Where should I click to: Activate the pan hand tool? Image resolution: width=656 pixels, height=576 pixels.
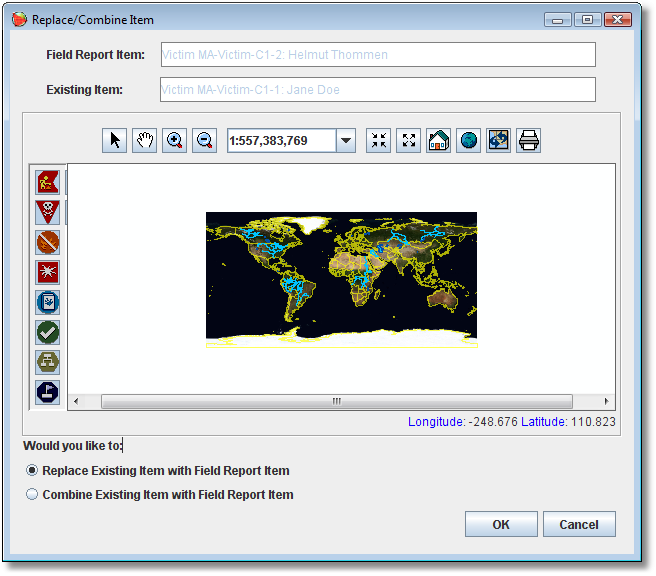click(145, 141)
